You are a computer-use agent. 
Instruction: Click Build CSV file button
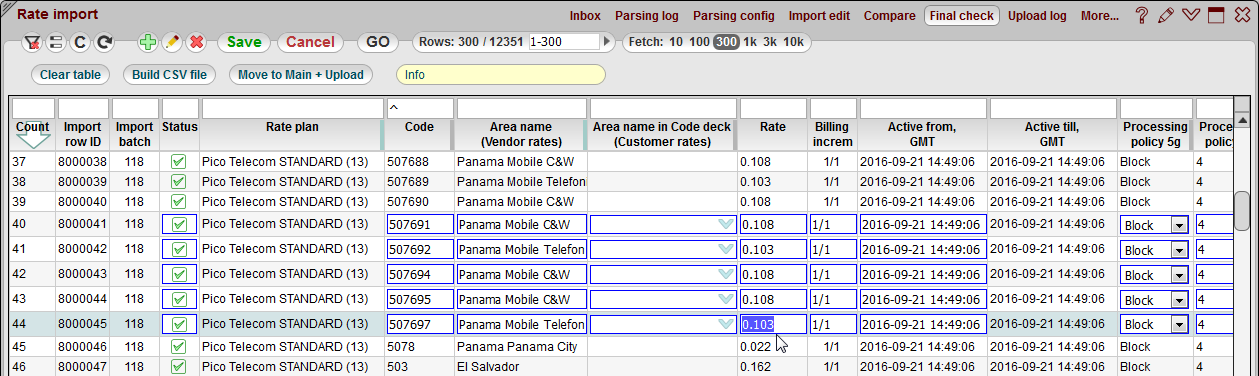170,74
